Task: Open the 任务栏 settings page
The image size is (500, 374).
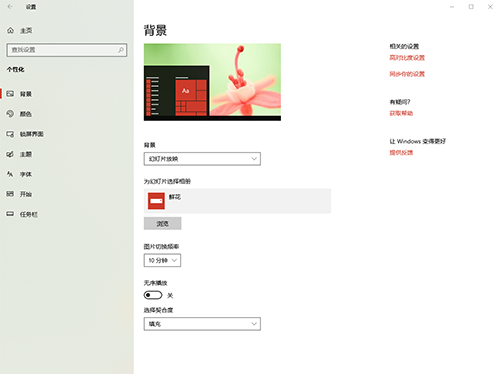Action: (x=29, y=214)
